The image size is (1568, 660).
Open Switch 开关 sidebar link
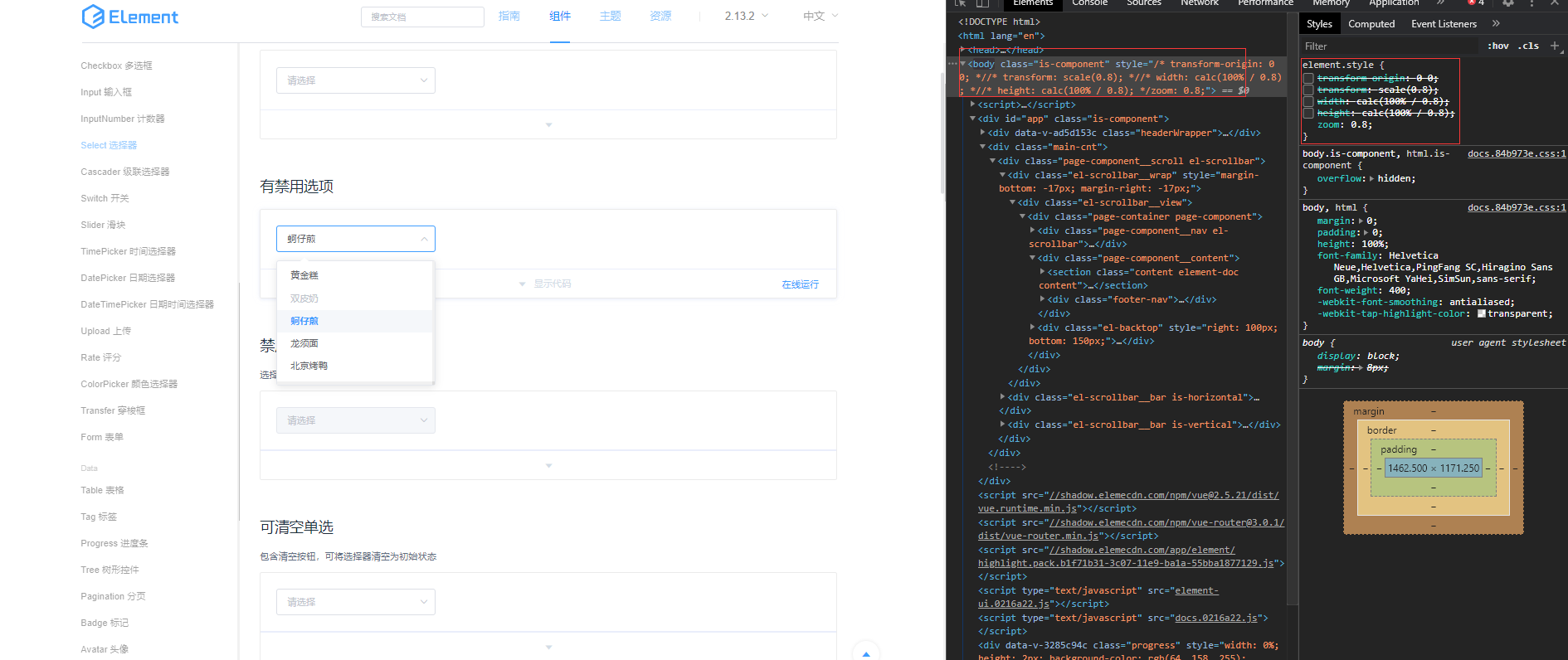coord(105,198)
